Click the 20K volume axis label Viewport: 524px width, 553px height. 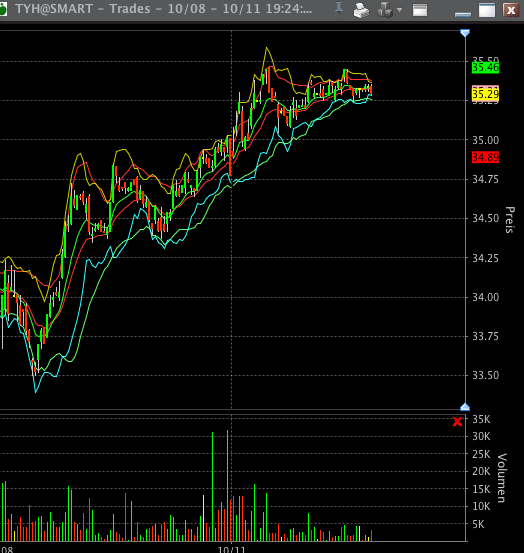click(x=481, y=471)
